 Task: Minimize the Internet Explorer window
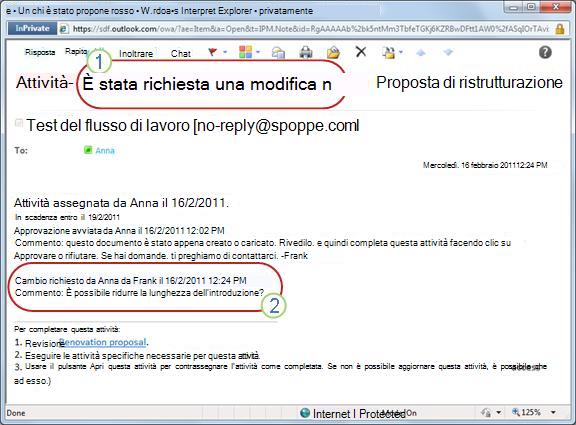point(514,7)
